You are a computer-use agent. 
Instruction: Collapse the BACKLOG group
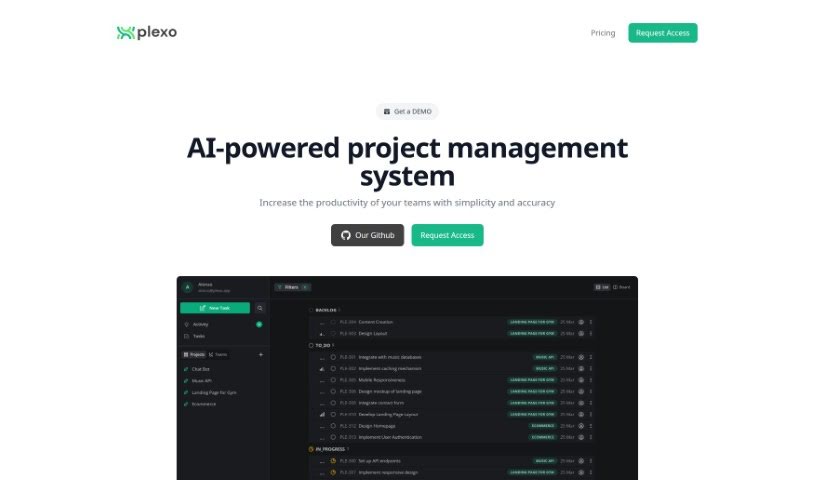click(x=326, y=310)
